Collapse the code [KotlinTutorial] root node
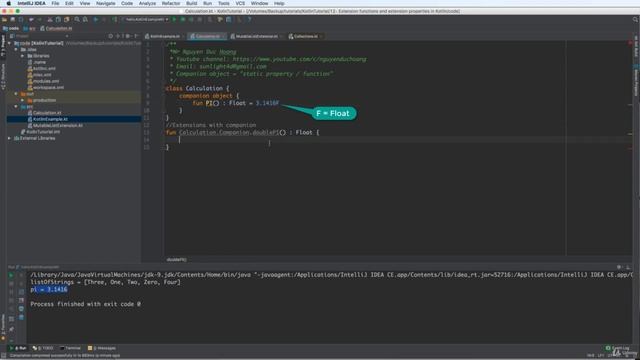This screenshot has width=640, height=360. coord(9,43)
